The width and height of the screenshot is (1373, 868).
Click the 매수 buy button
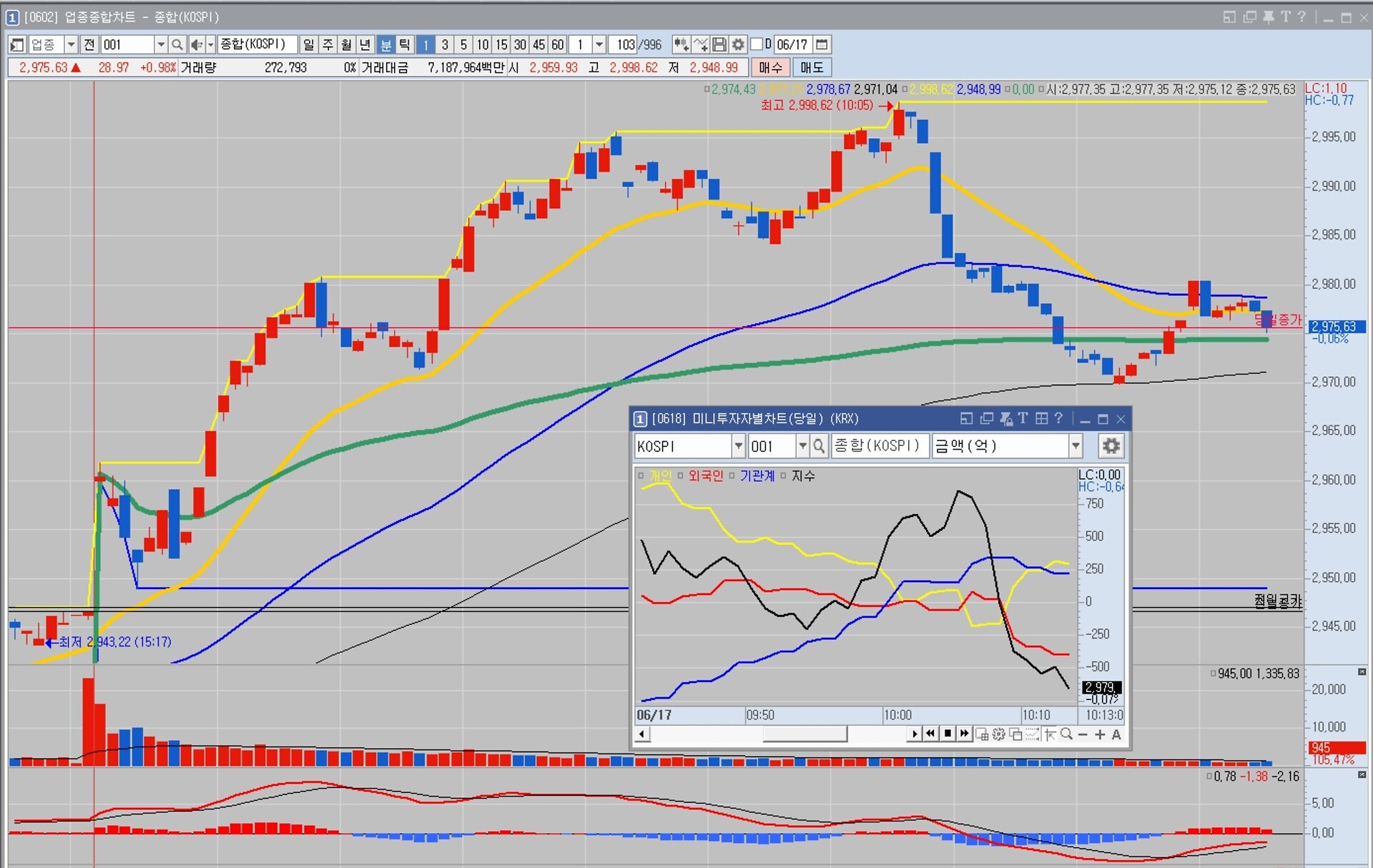point(770,67)
